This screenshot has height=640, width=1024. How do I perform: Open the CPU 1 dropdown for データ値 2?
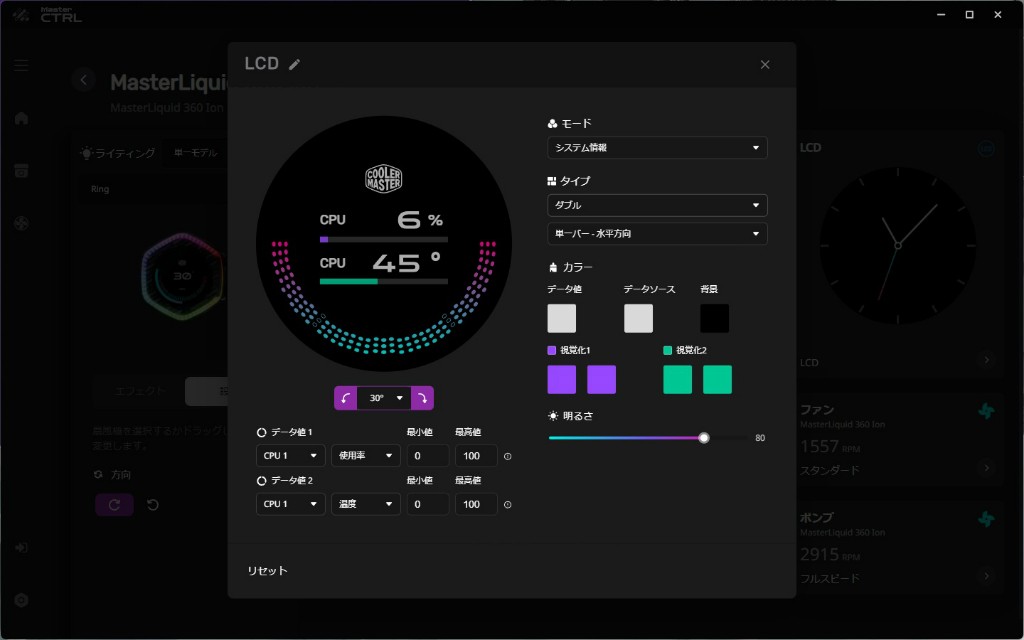291,504
